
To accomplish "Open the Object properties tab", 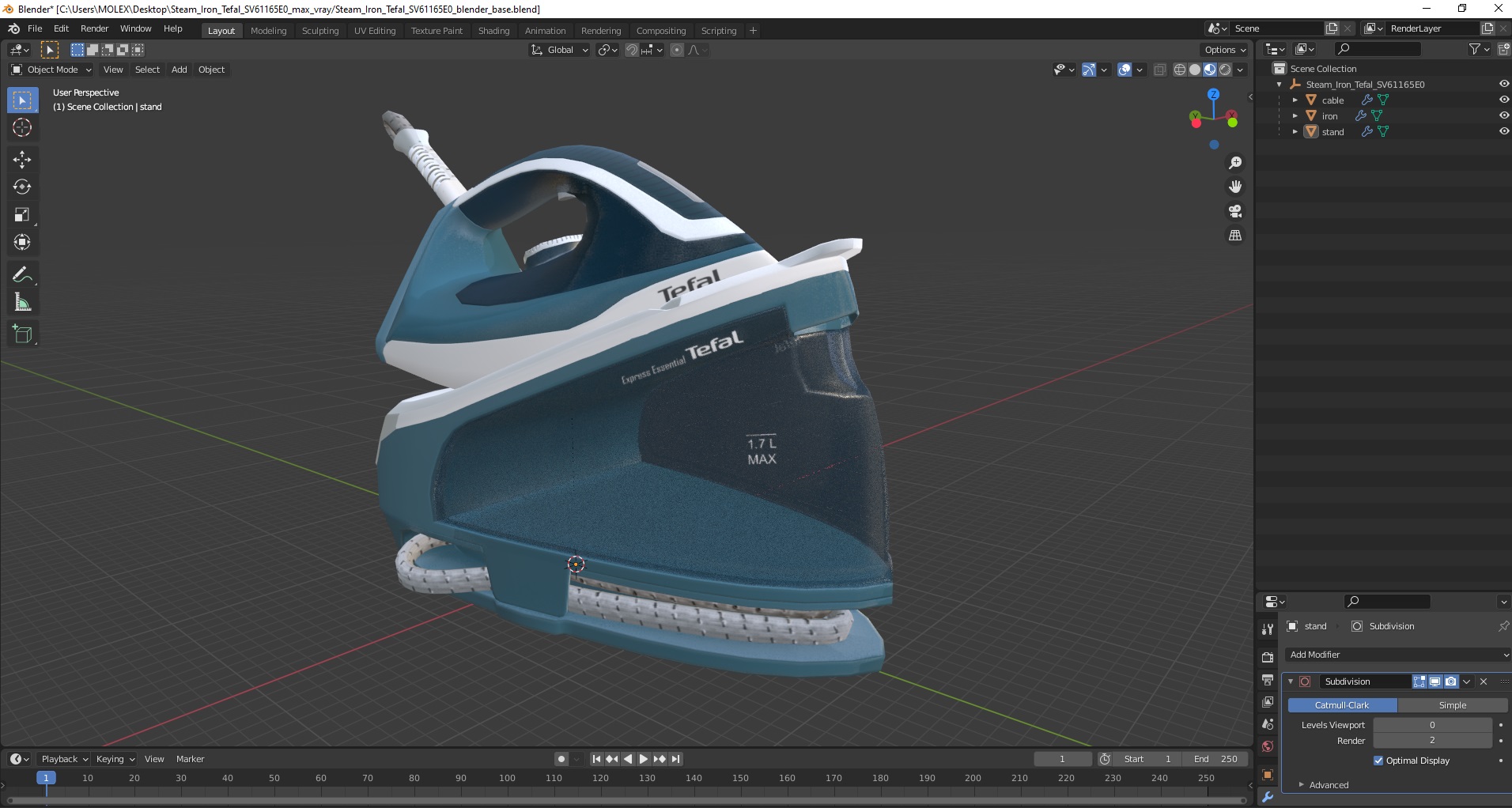I will coord(1268,775).
